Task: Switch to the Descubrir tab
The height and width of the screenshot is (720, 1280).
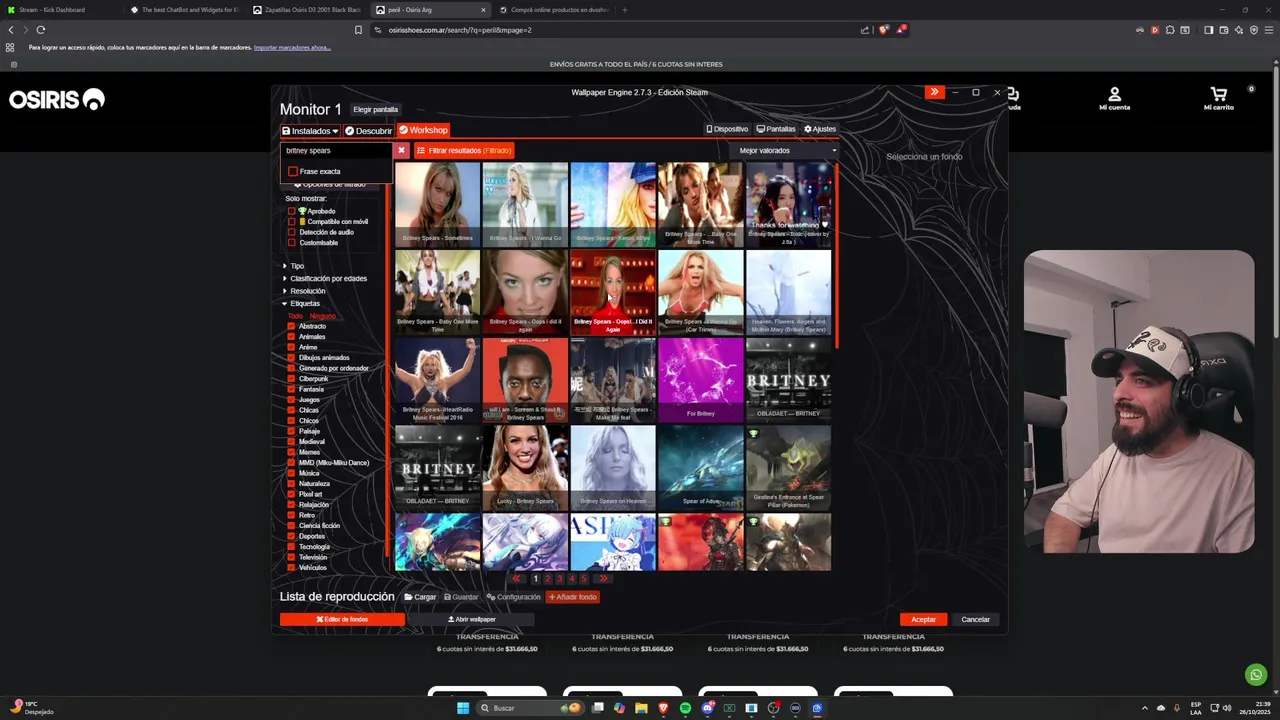Action: point(368,131)
